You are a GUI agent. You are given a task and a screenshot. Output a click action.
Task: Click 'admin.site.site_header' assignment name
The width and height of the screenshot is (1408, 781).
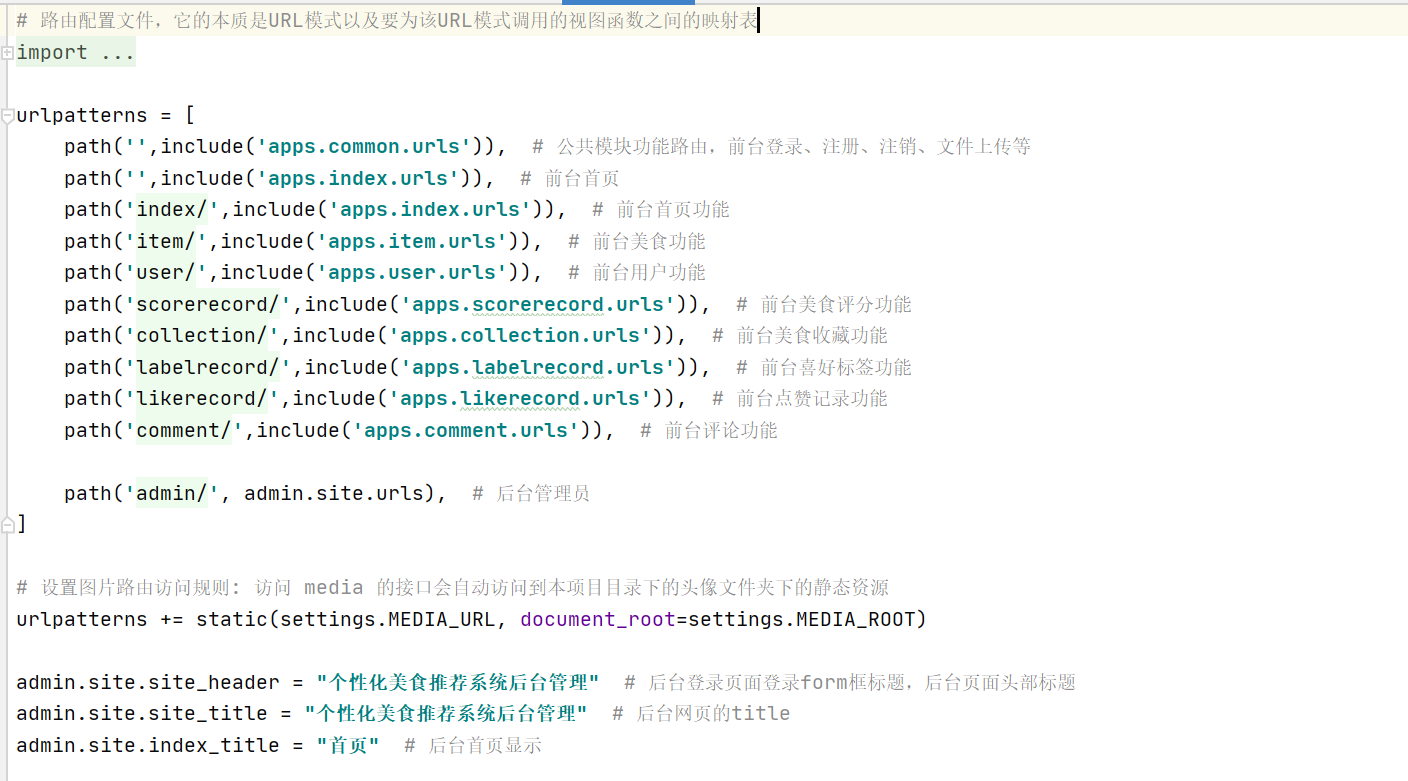pos(148,682)
